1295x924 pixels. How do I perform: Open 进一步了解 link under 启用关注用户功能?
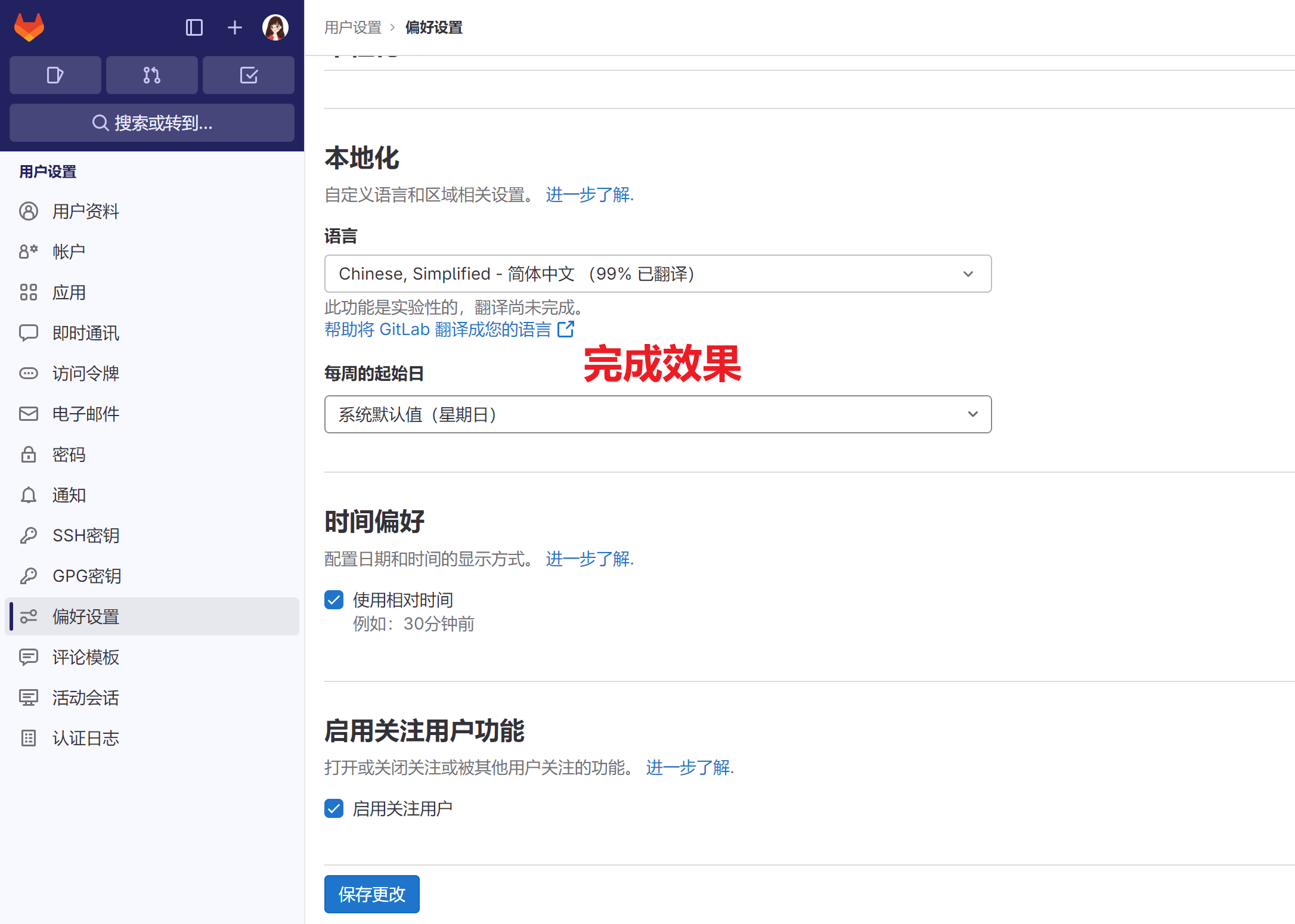(x=688, y=767)
